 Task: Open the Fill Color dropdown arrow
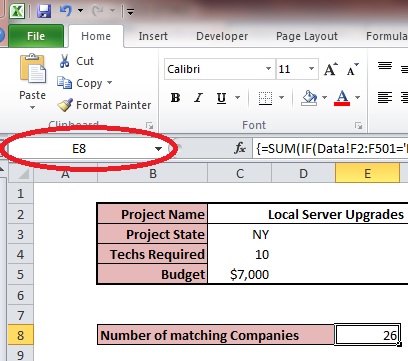point(324,98)
